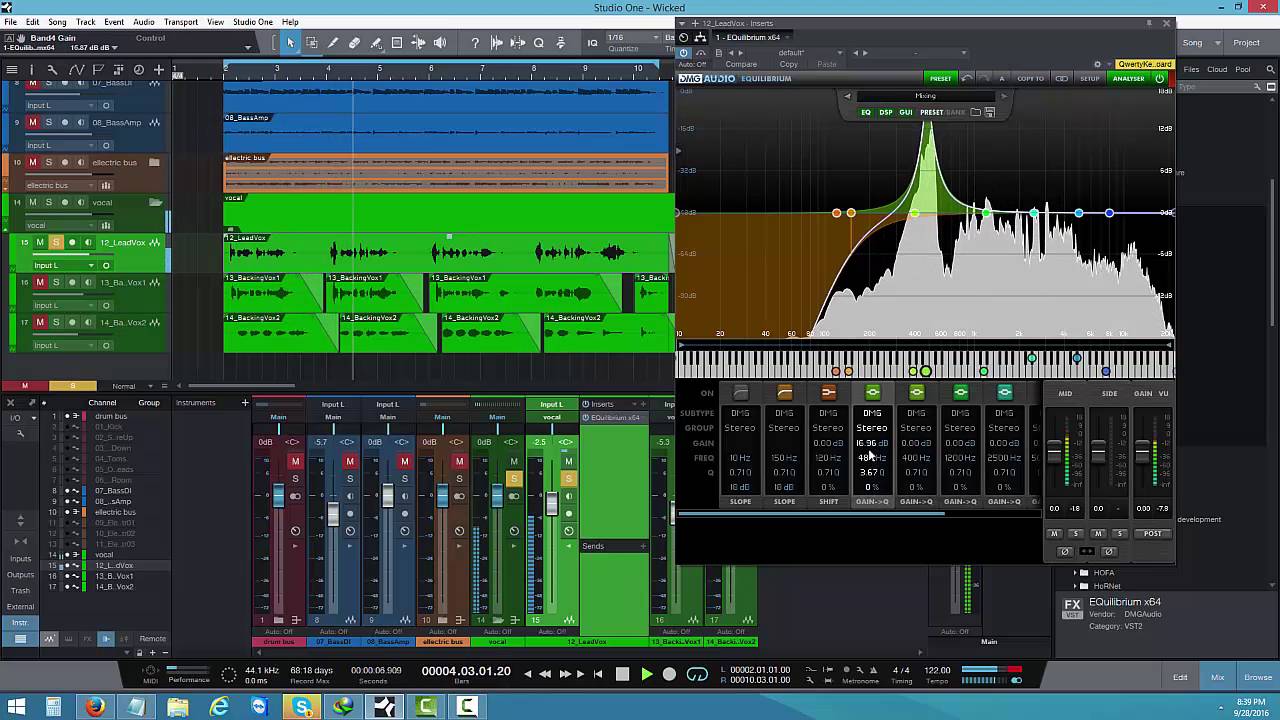Viewport: 1280px width, 720px height.
Task: Click the Stop transport button
Action: (622, 674)
